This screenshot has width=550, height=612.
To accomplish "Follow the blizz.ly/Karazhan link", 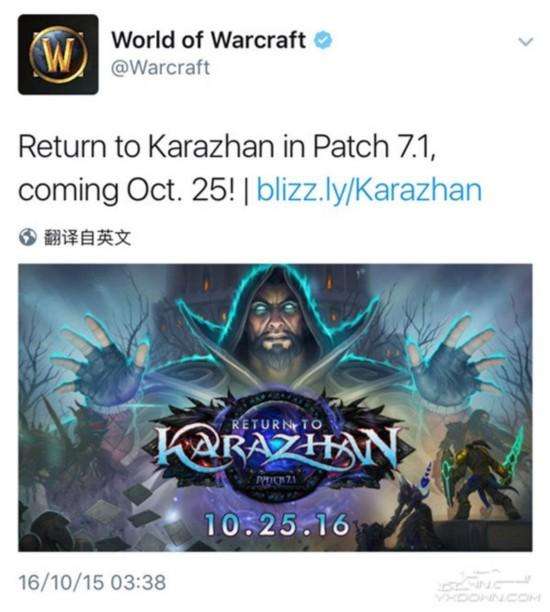I will coord(369,190).
